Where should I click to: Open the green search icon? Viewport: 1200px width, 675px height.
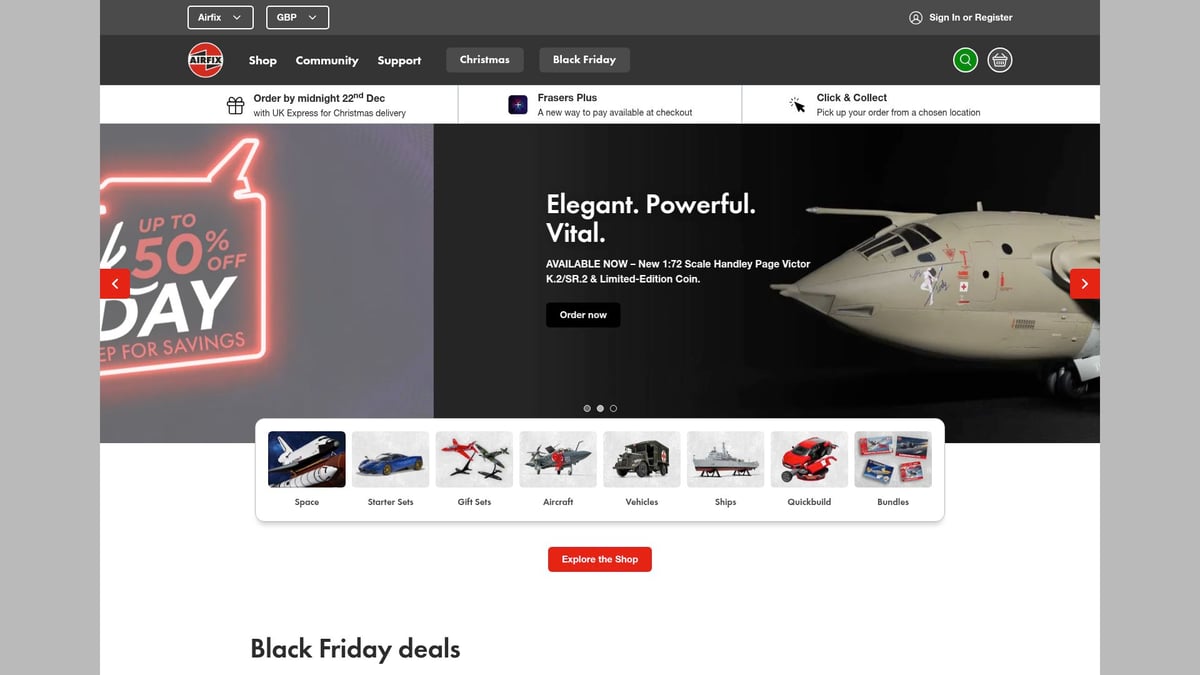click(965, 60)
